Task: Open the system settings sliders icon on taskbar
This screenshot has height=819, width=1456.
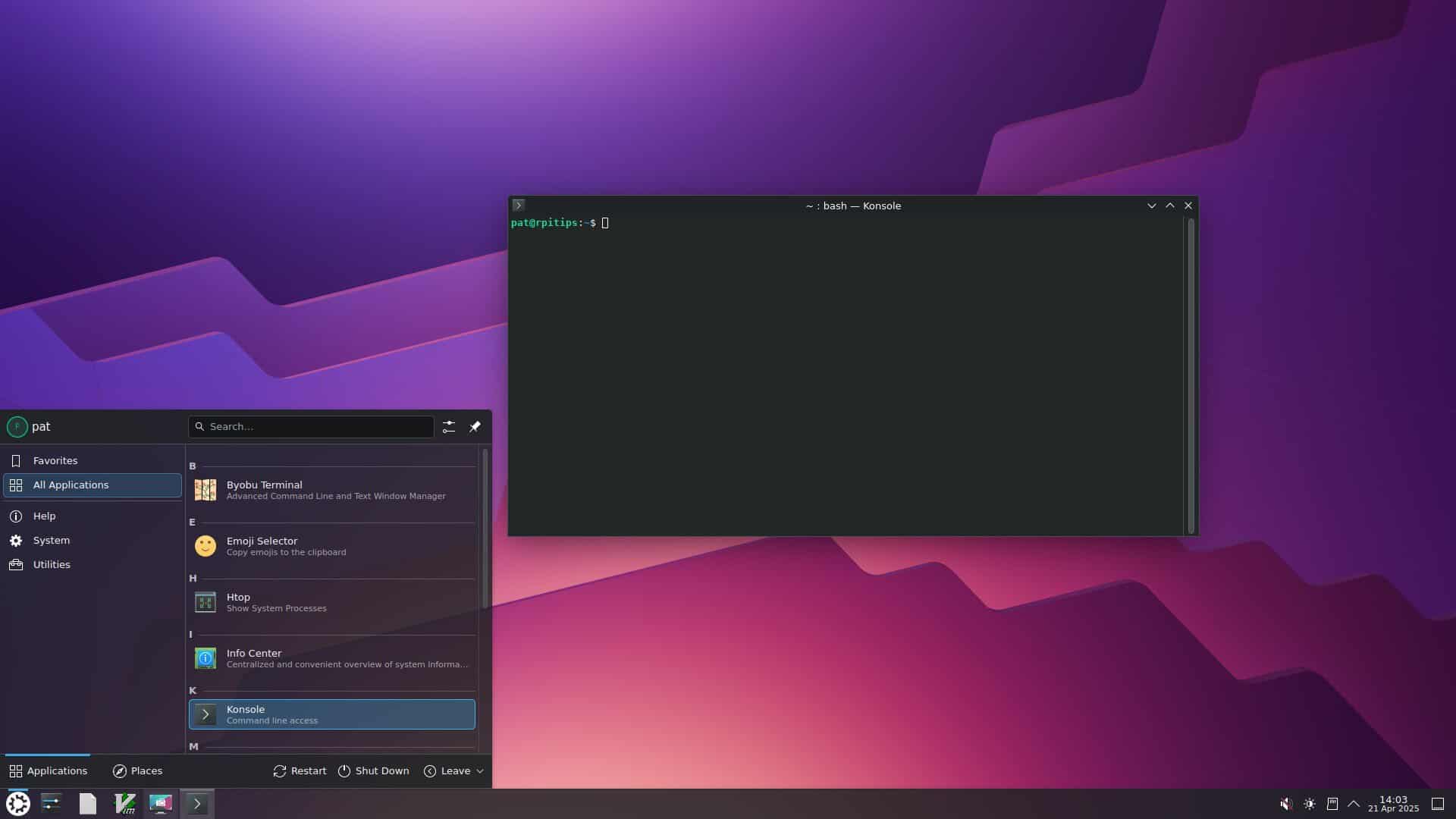Action: coord(52,803)
